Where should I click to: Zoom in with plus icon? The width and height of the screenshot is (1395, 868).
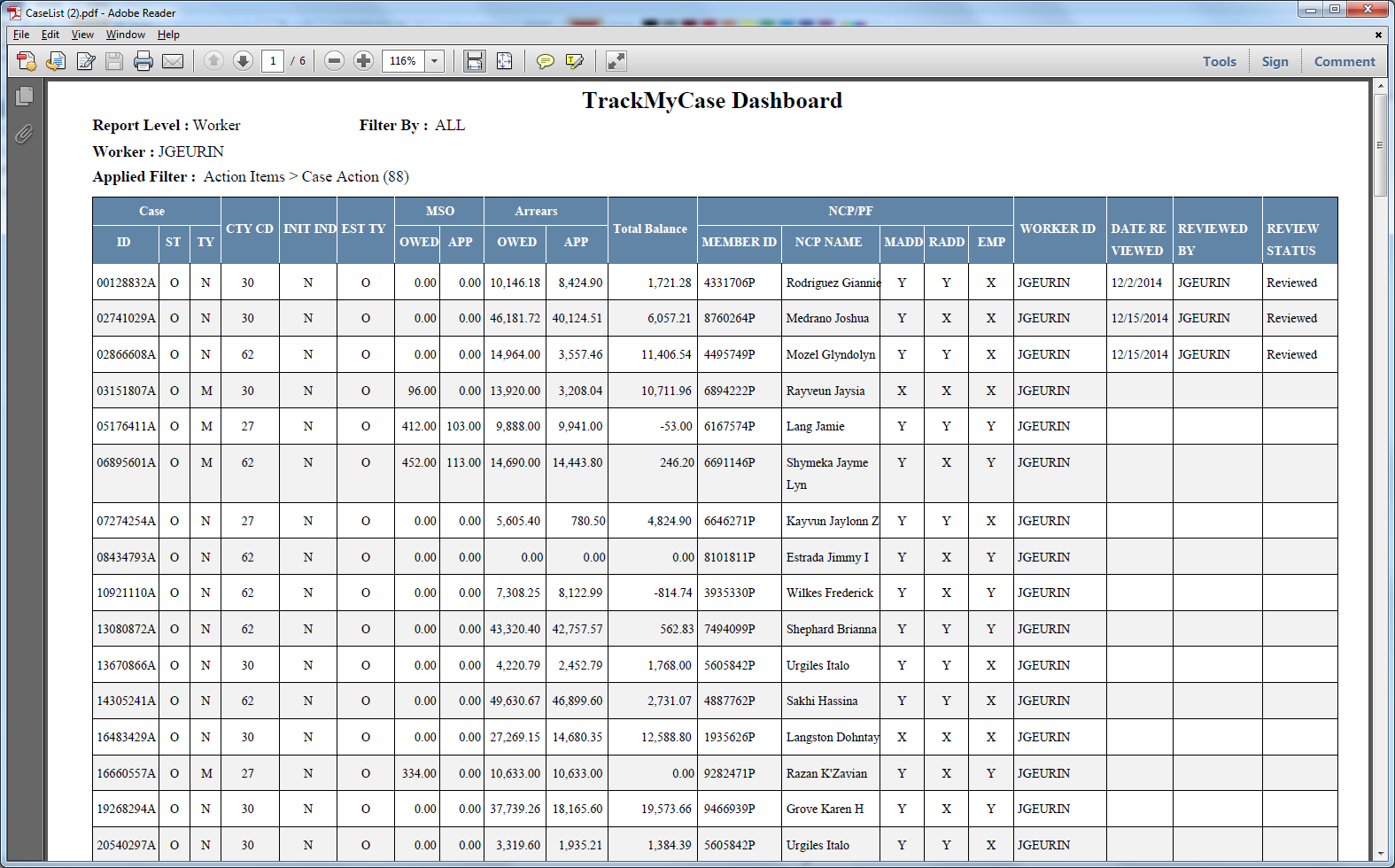click(x=363, y=61)
